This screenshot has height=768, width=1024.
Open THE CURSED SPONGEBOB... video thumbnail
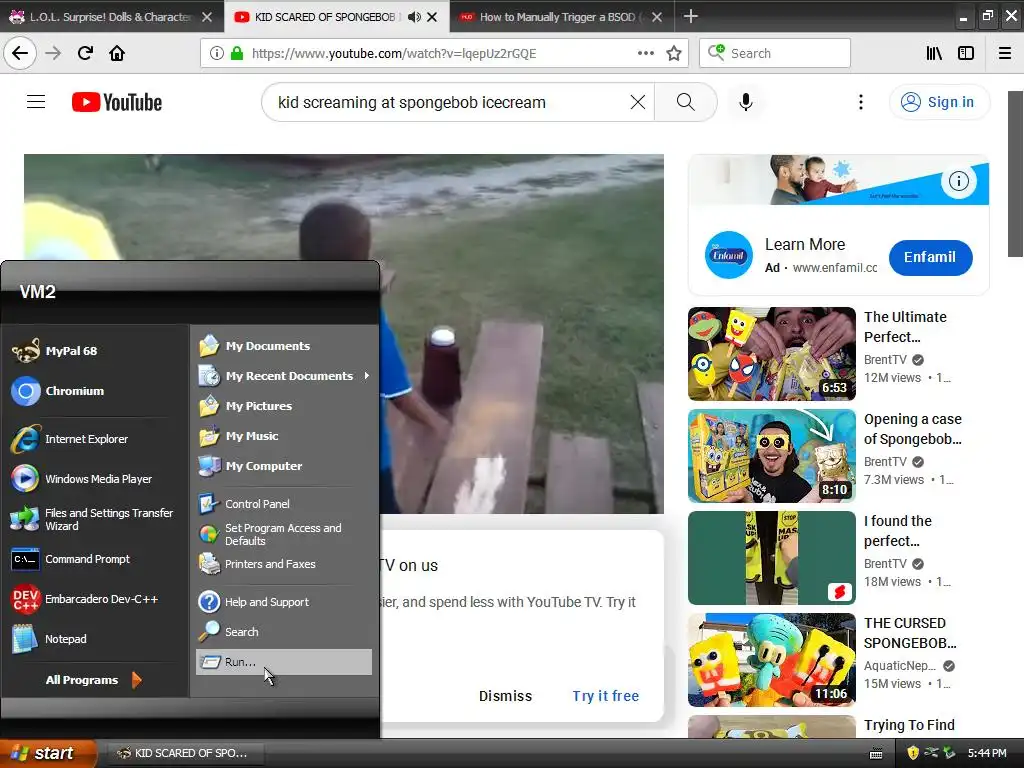(x=771, y=660)
